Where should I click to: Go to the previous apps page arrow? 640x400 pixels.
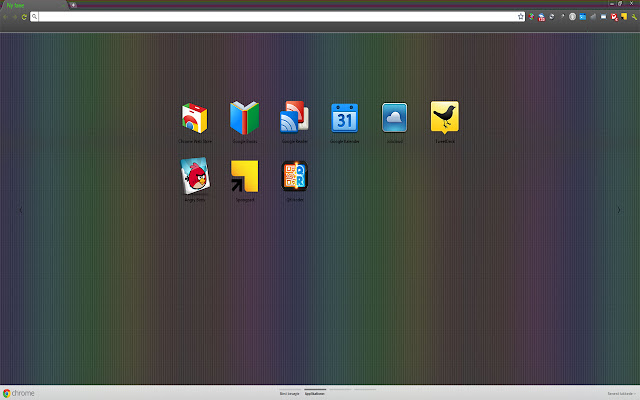coord(20,210)
